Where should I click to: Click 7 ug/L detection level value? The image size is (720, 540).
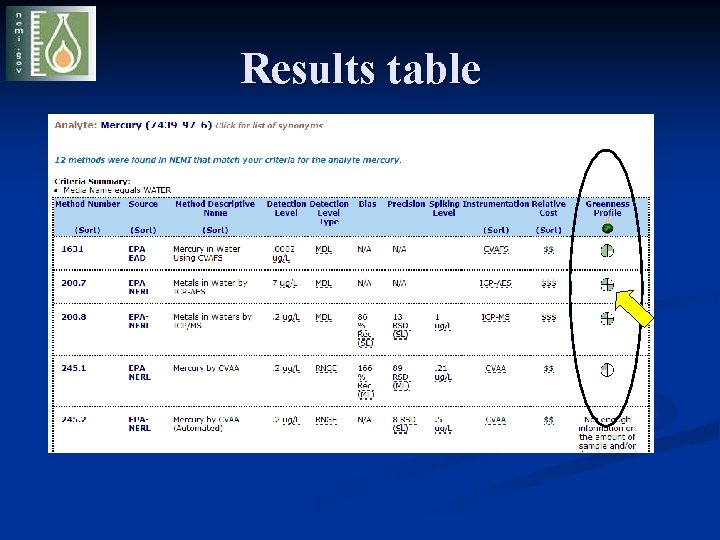point(284,283)
